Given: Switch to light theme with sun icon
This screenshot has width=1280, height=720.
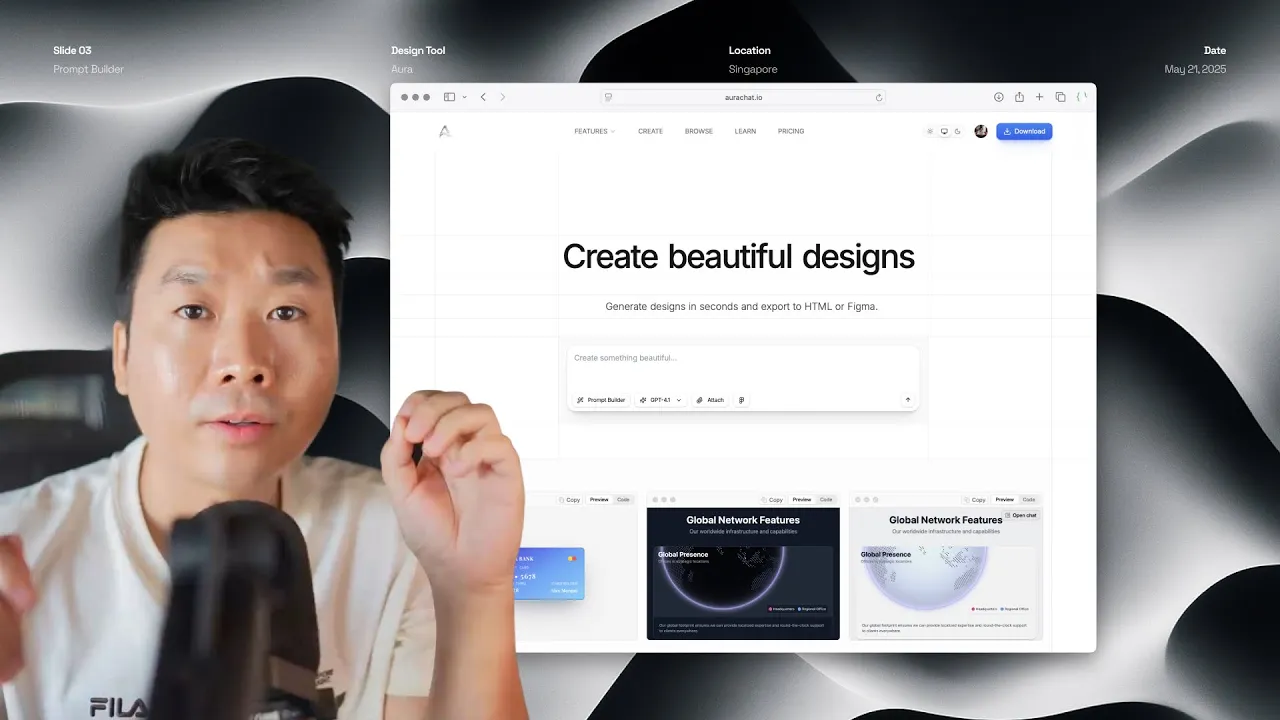Looking at the screenshot, I should (x=930, y=131).
